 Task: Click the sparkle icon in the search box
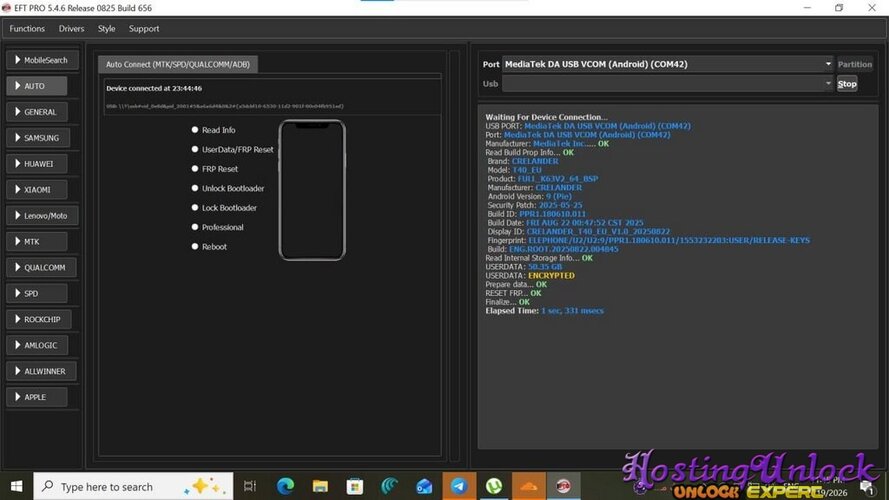(204, 486)
